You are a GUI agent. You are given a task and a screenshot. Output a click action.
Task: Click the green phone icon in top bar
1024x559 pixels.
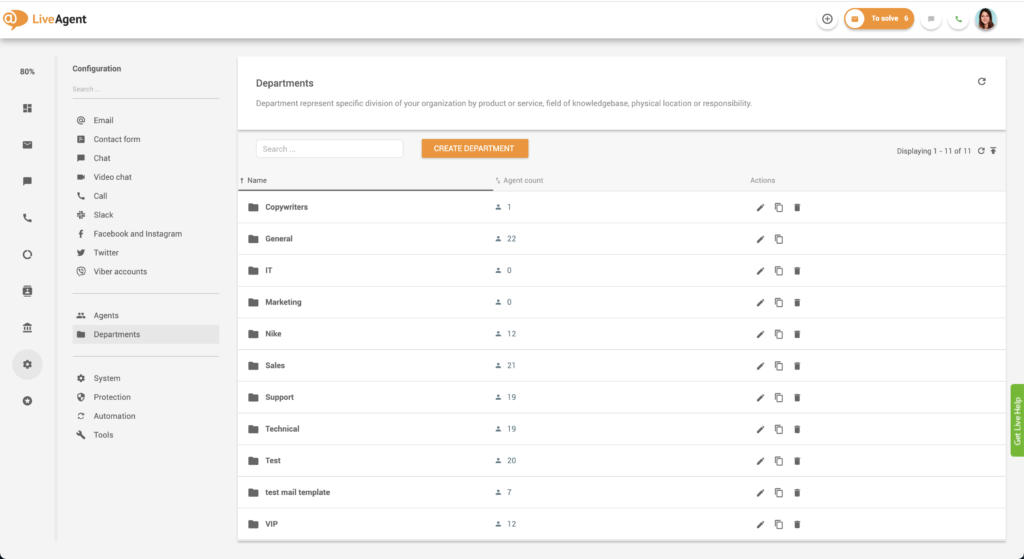point(958,19)
